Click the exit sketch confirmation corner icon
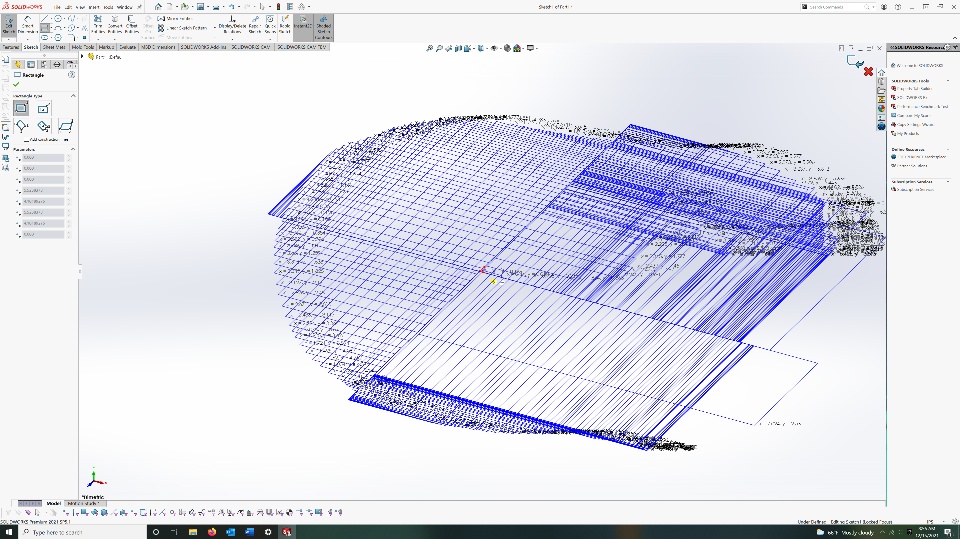The image size is (960, 539). pos(855,62)
